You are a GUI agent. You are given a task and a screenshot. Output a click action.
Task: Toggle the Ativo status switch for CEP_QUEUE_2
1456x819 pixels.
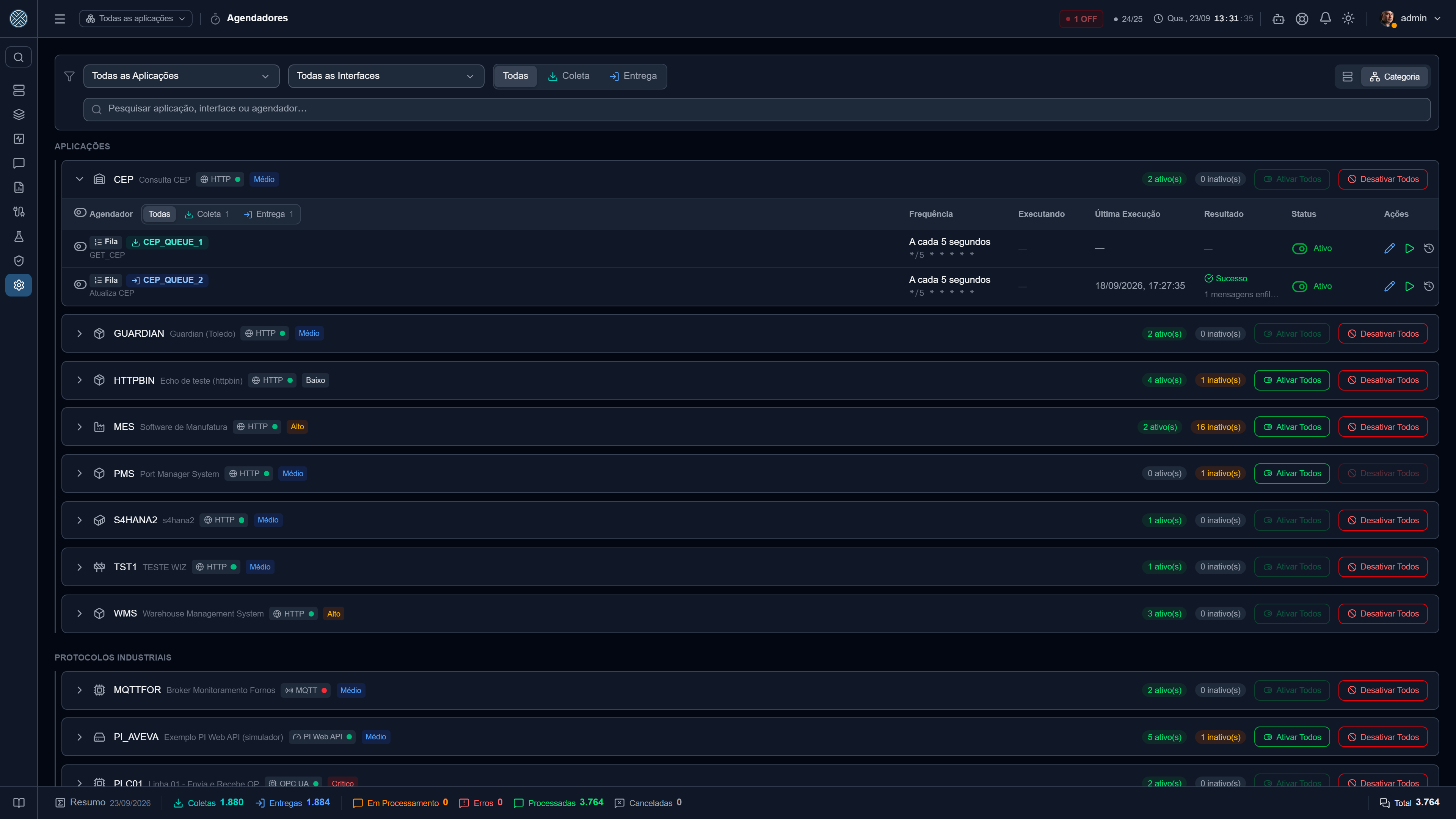(1299, 287)
